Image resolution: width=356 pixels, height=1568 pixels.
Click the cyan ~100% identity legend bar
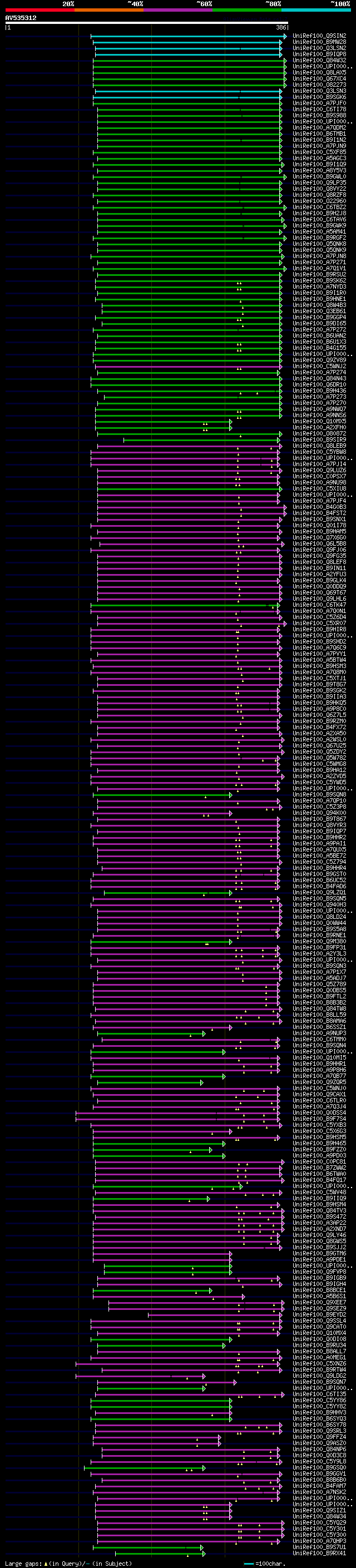(316, 10)
